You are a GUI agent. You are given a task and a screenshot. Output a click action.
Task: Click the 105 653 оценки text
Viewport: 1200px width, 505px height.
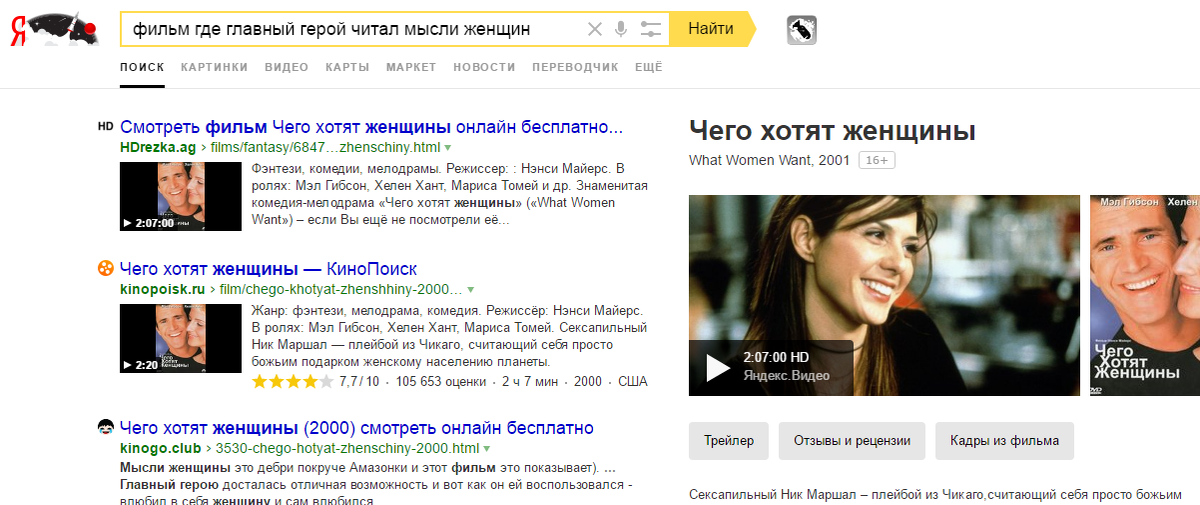[441, 382]
